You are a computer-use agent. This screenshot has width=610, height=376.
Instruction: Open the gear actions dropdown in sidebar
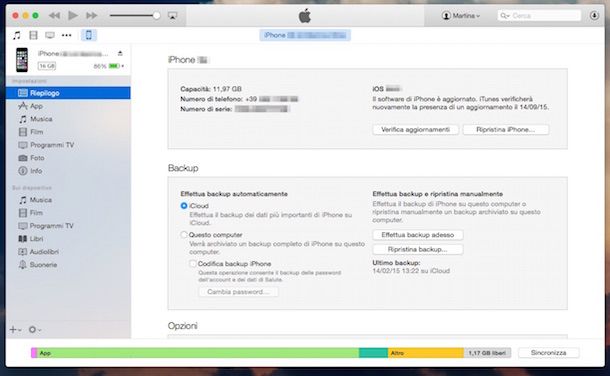click(35, 330)
